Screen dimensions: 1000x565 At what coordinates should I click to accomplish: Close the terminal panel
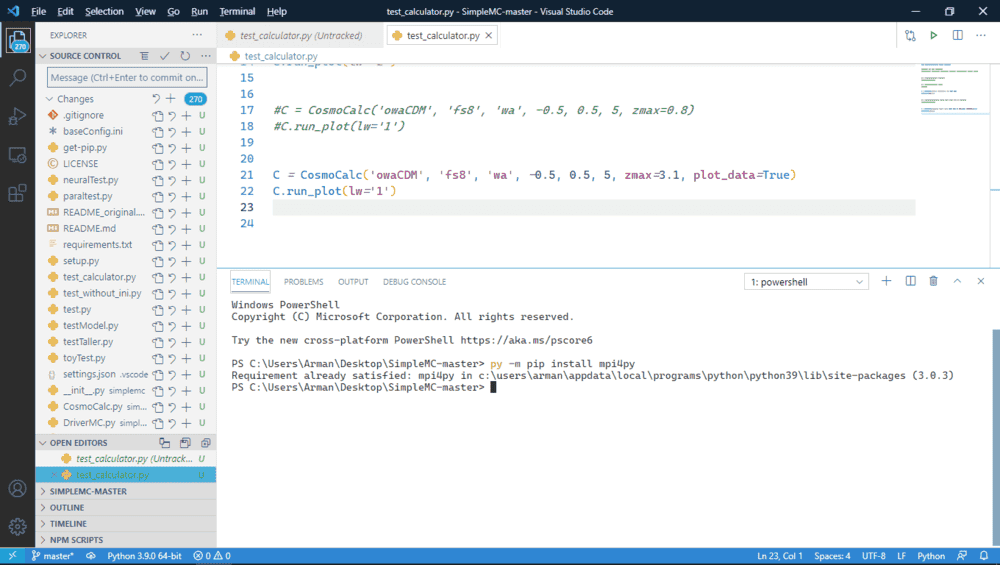[981, 281]
